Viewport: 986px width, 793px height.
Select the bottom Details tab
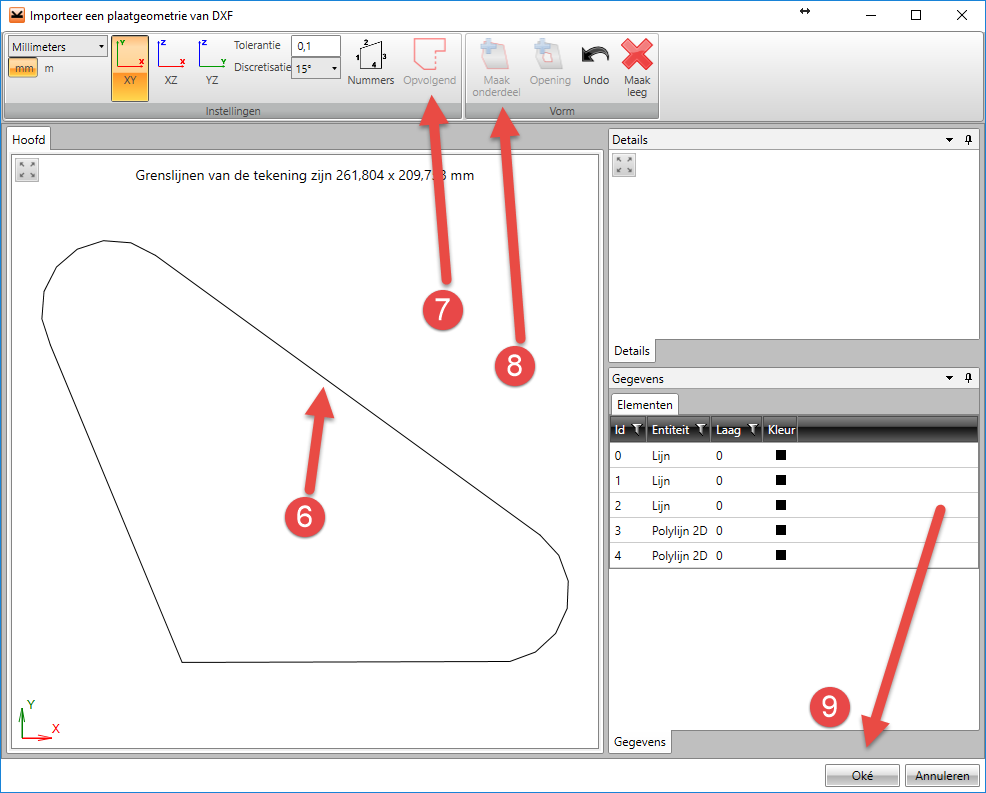point(632,351)
